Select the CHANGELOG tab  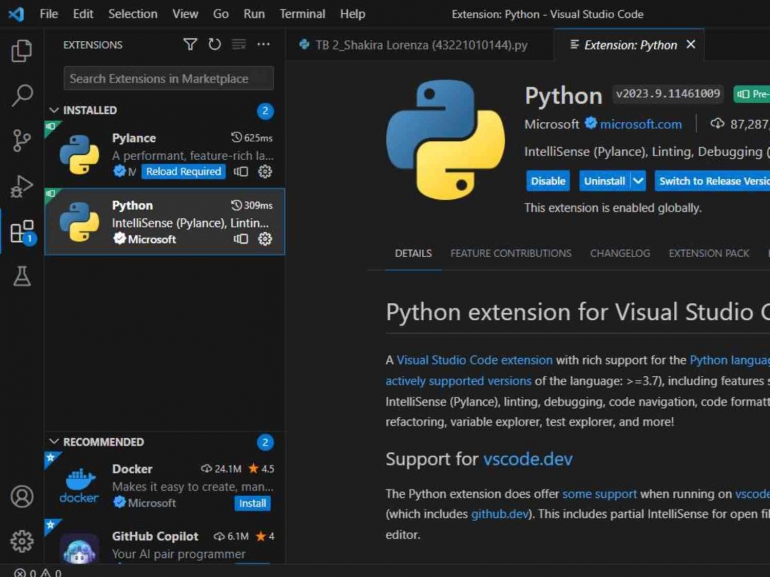(x=620, y=253)
